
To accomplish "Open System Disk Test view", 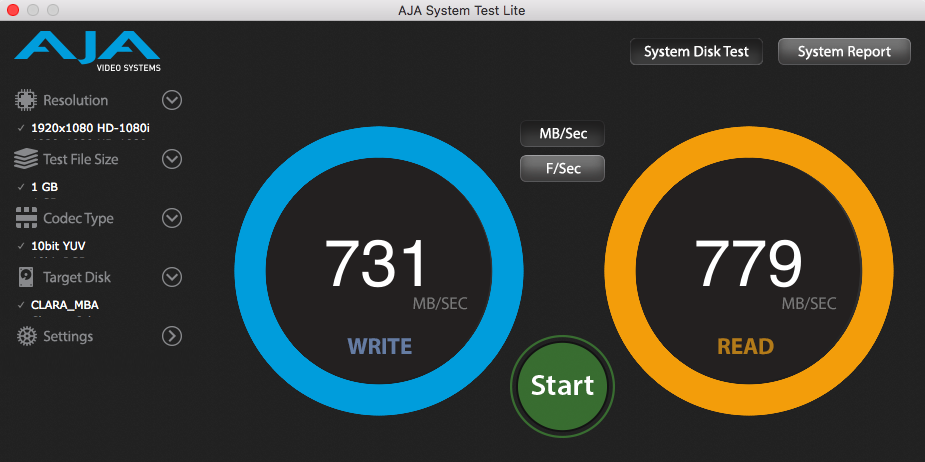I will (696, 52).
